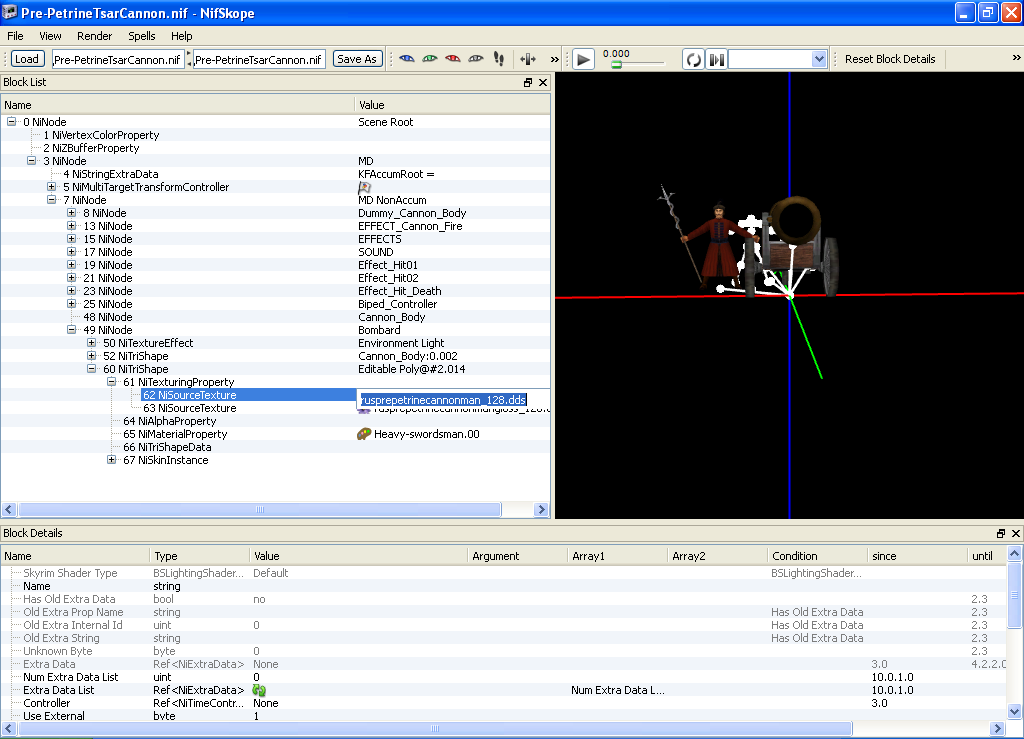Open the render toolbar overflow chevron

pyautogui.click(x=554, y=59)
